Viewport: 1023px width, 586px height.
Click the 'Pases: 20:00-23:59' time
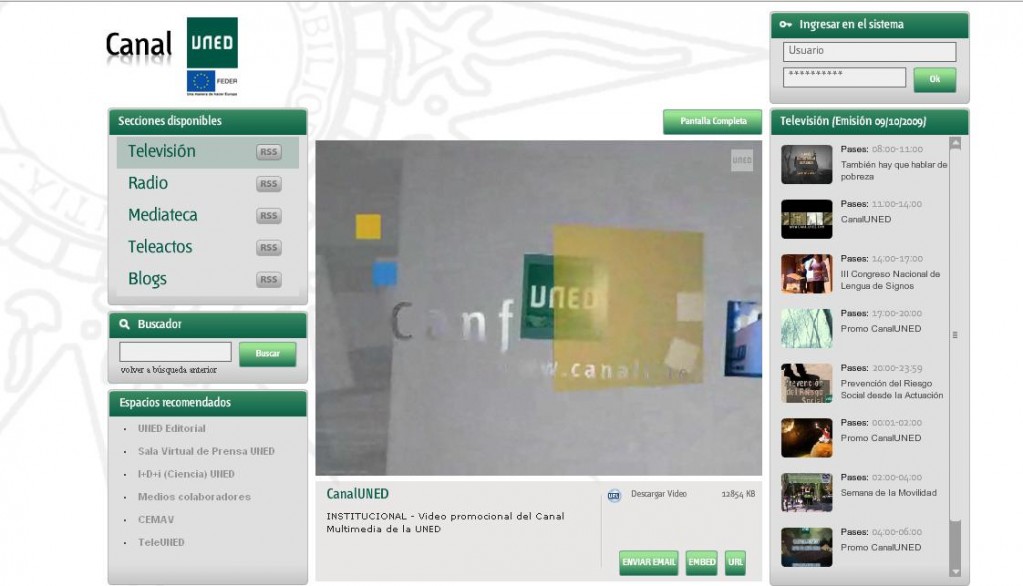click(x=882, y=369)
